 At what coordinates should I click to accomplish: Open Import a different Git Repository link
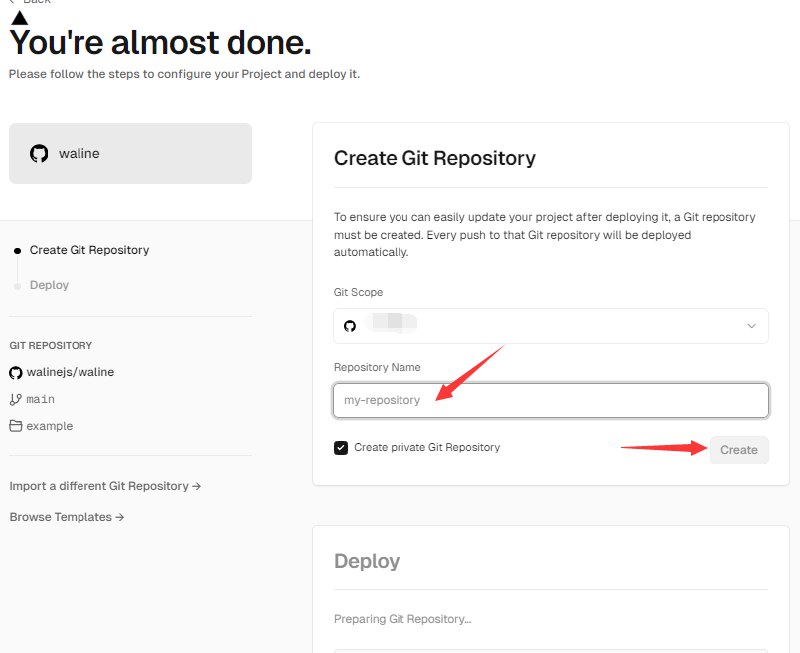(105, 486)
